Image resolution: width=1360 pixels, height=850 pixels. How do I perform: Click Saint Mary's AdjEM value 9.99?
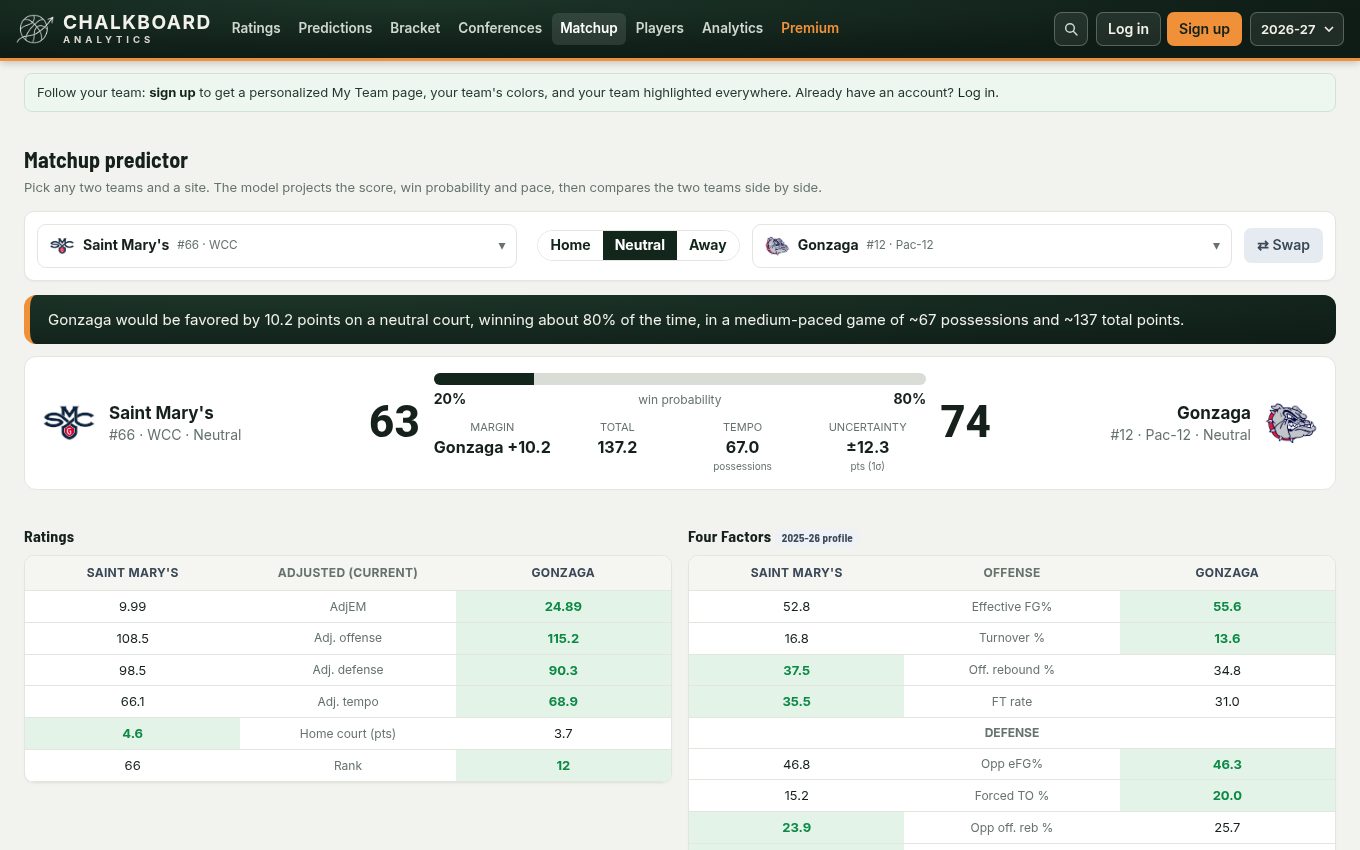click(x=132, y=606)
